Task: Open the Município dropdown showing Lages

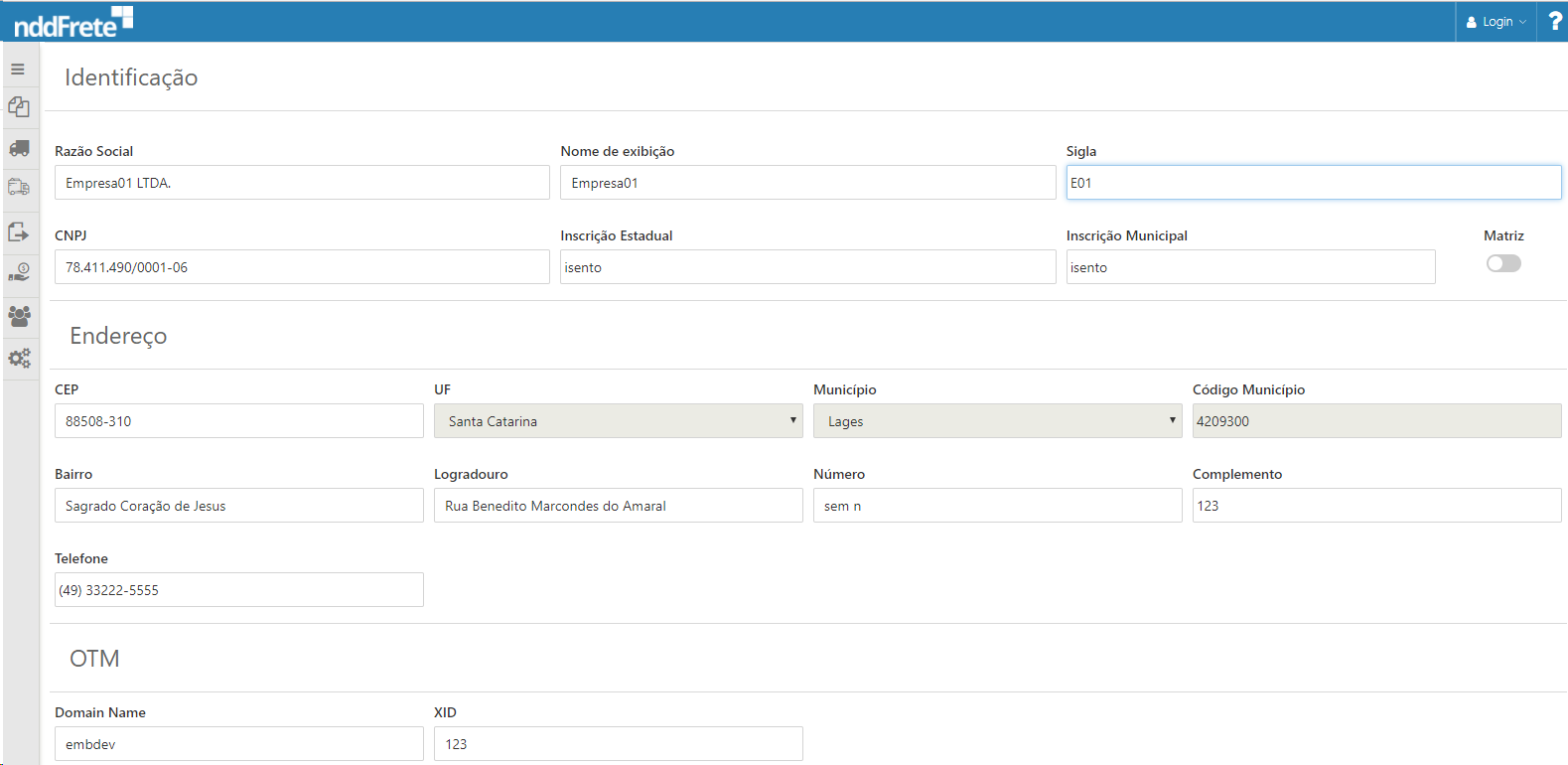Action: pyautogui.click(x=997, y=421)
